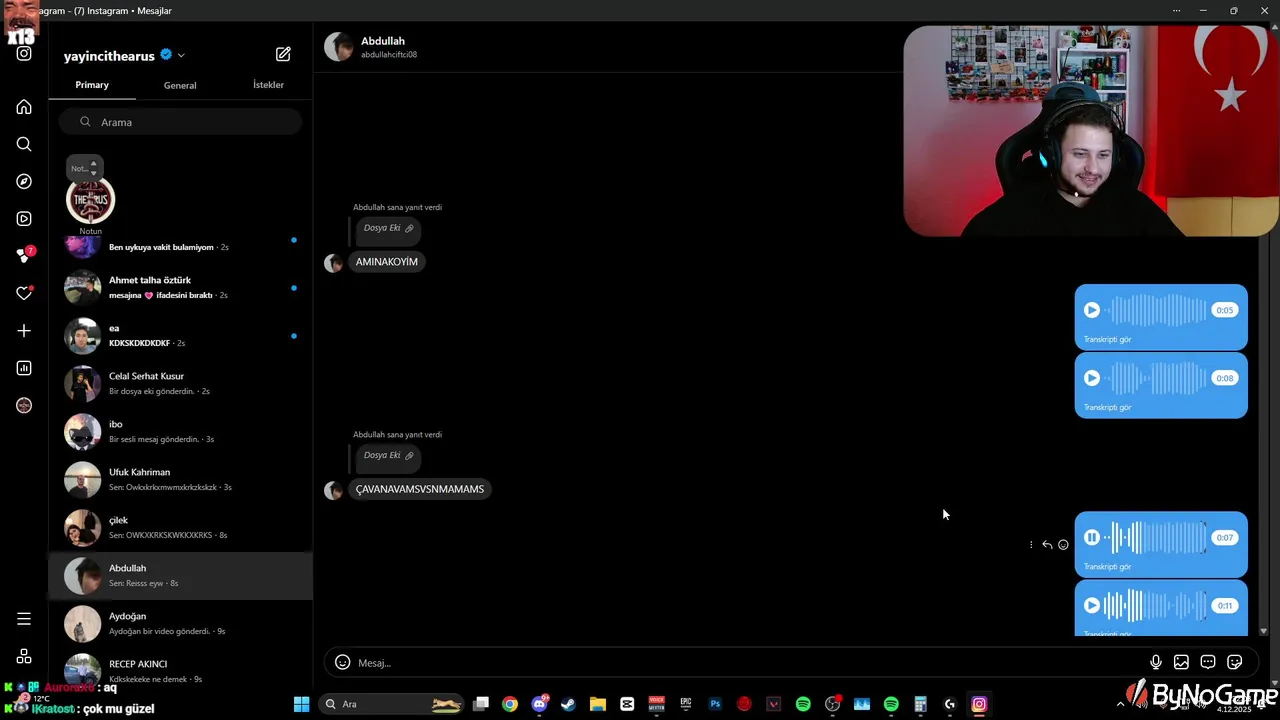This screenshot has height=720, width=1280.
Task: Open RECEP AKINCI conversation
Action: pyautogui.click(x=181, y=669)
